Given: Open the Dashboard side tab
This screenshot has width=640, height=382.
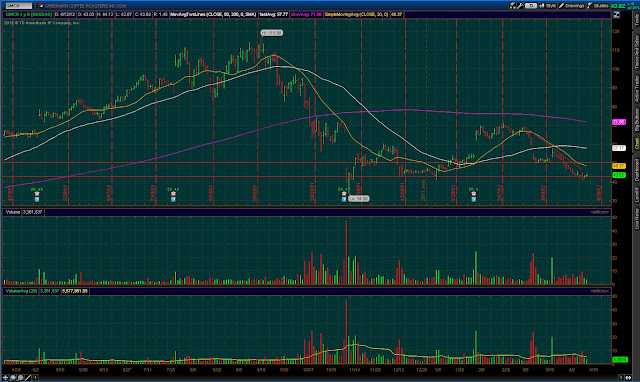Looking at the screenshot, I should 636,170.
